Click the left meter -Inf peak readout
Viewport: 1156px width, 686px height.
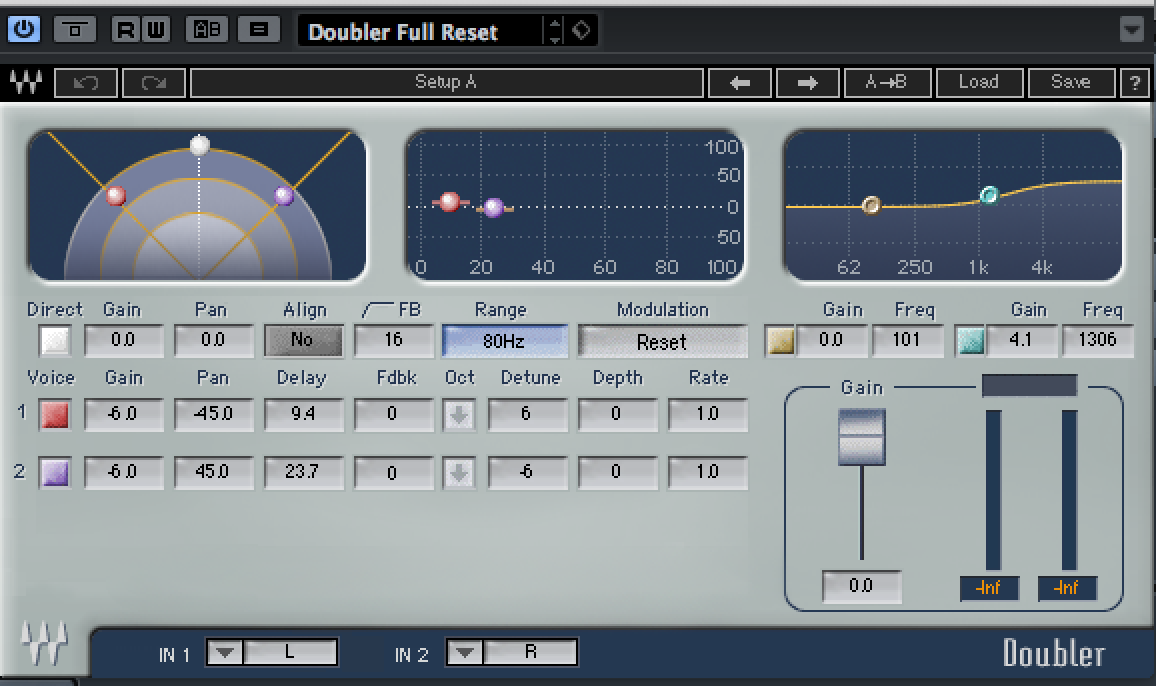989,588
